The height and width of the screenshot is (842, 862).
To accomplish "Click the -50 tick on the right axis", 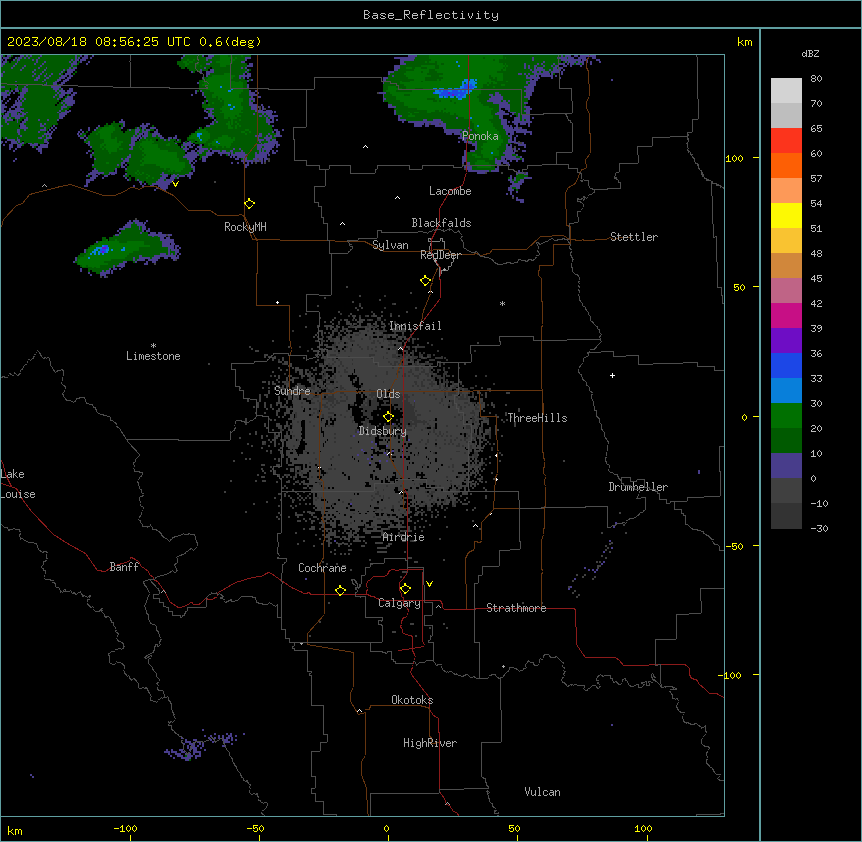I will coord(734,546).
